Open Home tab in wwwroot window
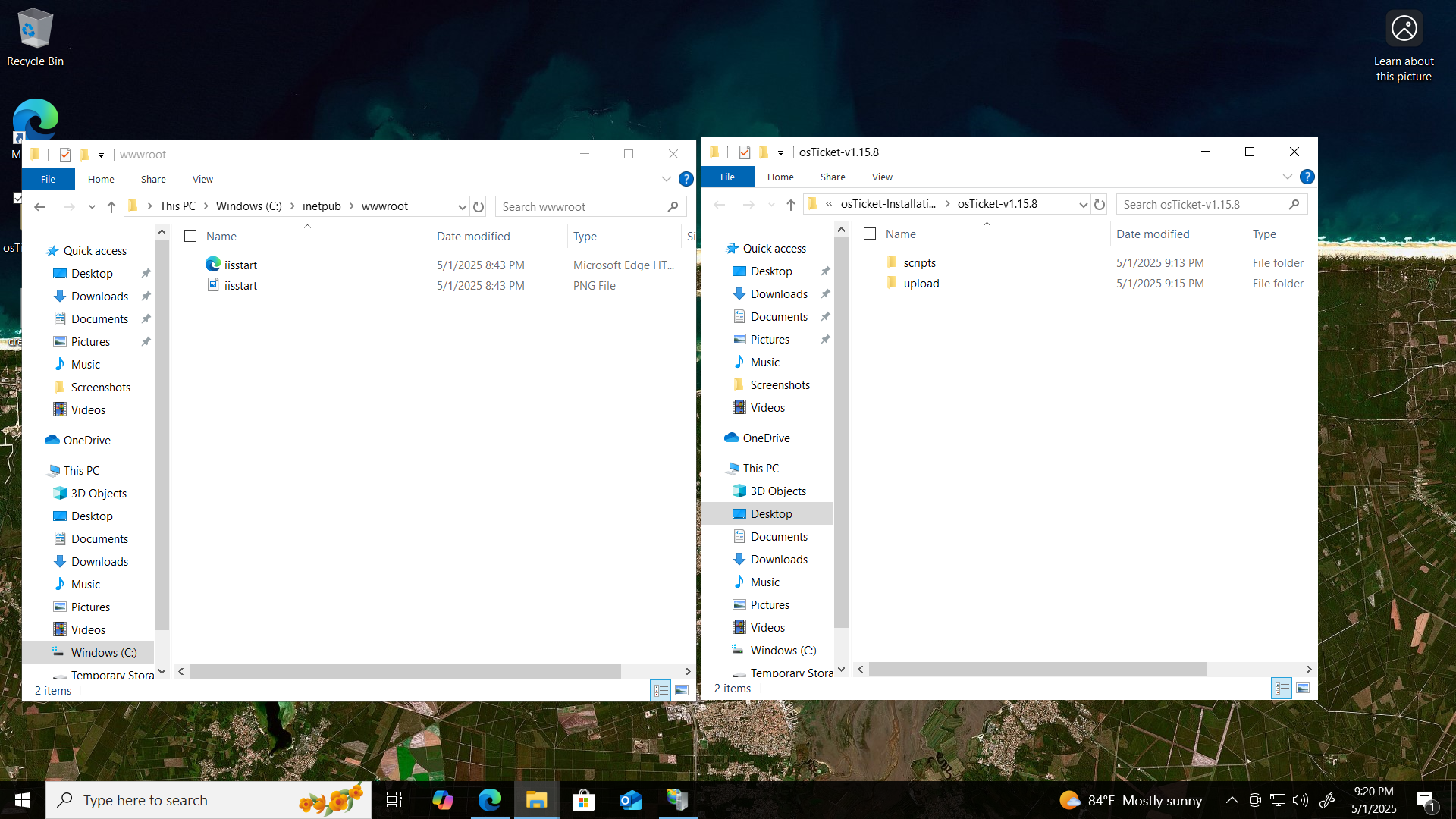Viewport: 1456px width, 819px height. pos(101,179)
